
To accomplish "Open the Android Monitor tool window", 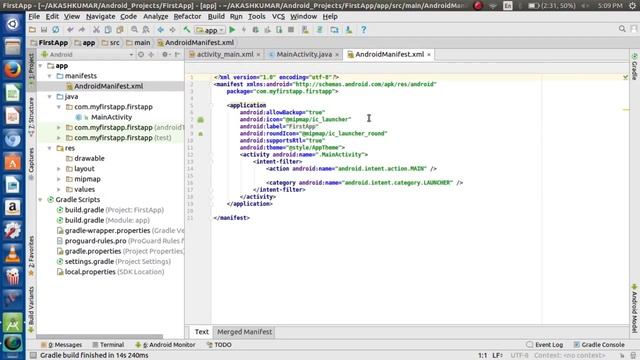I will tap(165, 345).
